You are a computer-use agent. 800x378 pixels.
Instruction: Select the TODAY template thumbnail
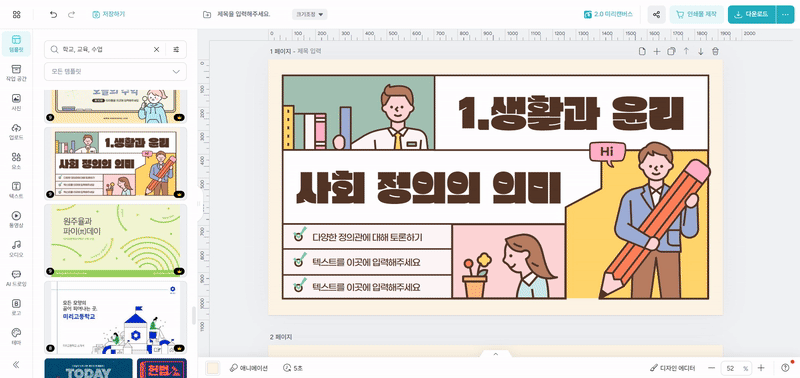[88, 368]
